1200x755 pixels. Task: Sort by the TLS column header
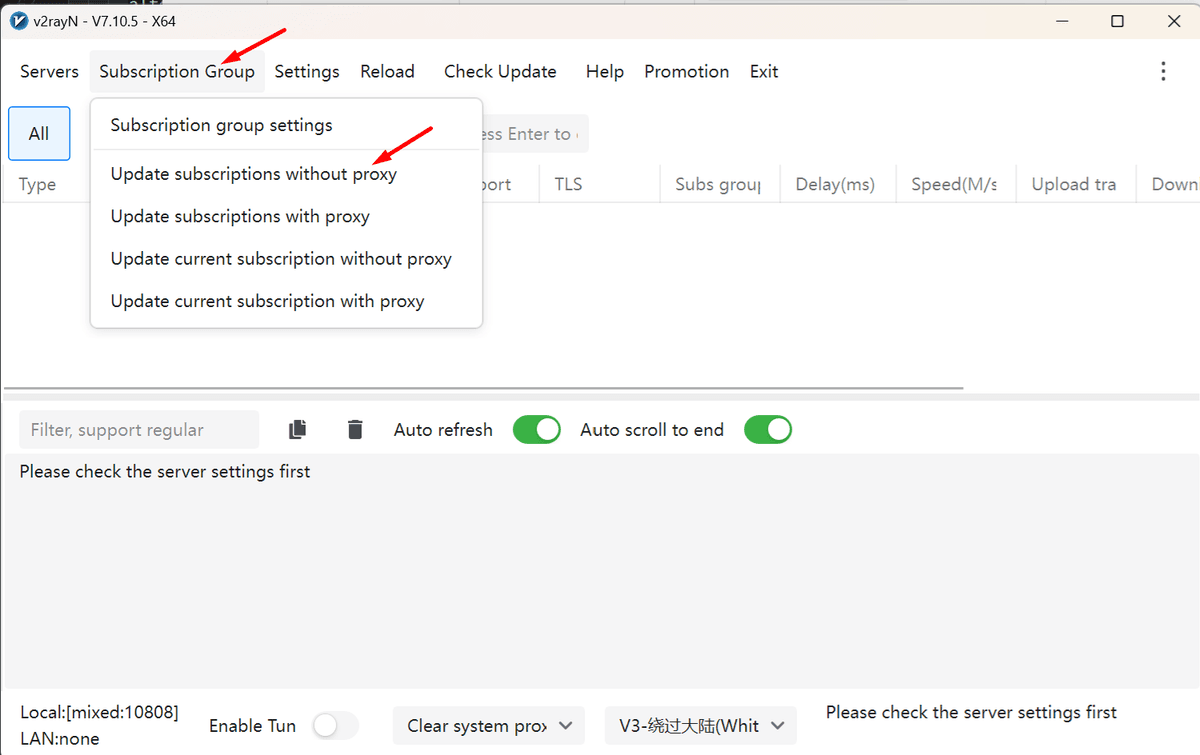coord(600,184)
